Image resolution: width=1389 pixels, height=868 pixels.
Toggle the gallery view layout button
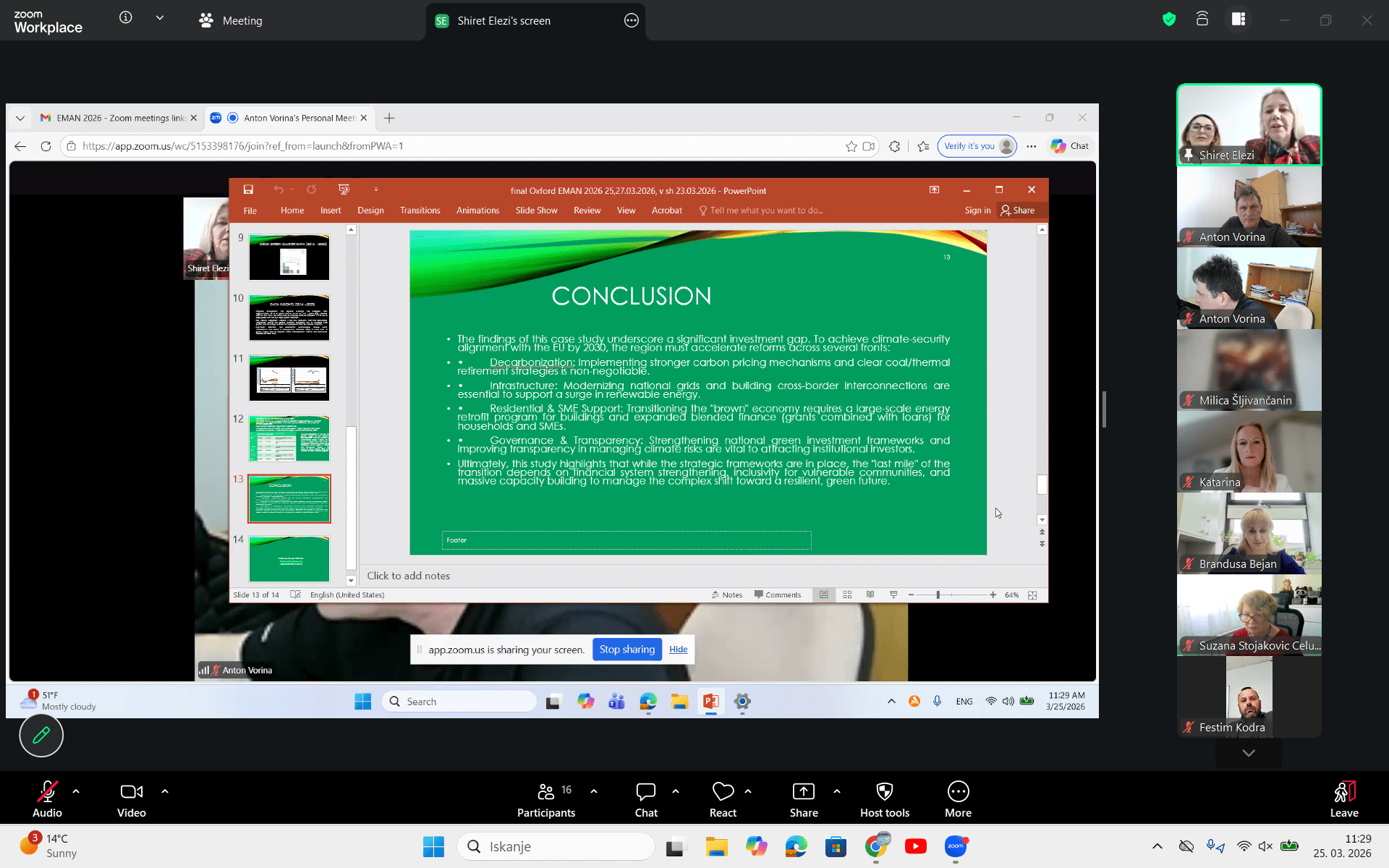(x=1239, y=20)
